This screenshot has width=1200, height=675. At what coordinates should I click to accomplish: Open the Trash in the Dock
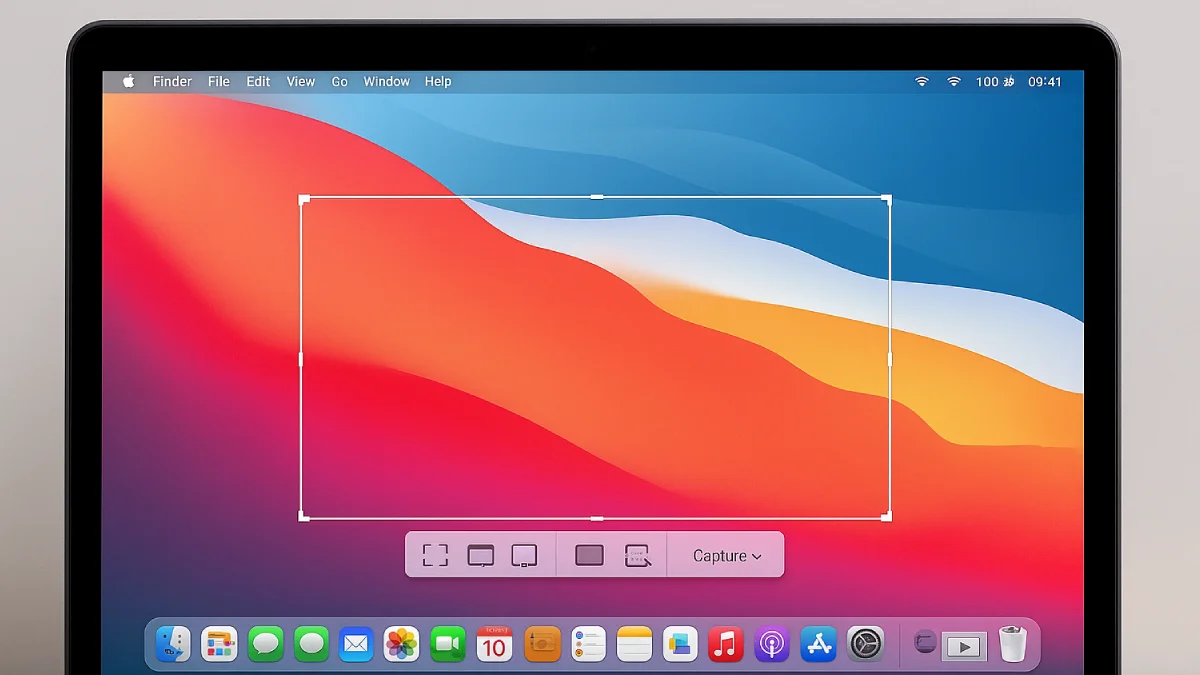pos(1013,643)
